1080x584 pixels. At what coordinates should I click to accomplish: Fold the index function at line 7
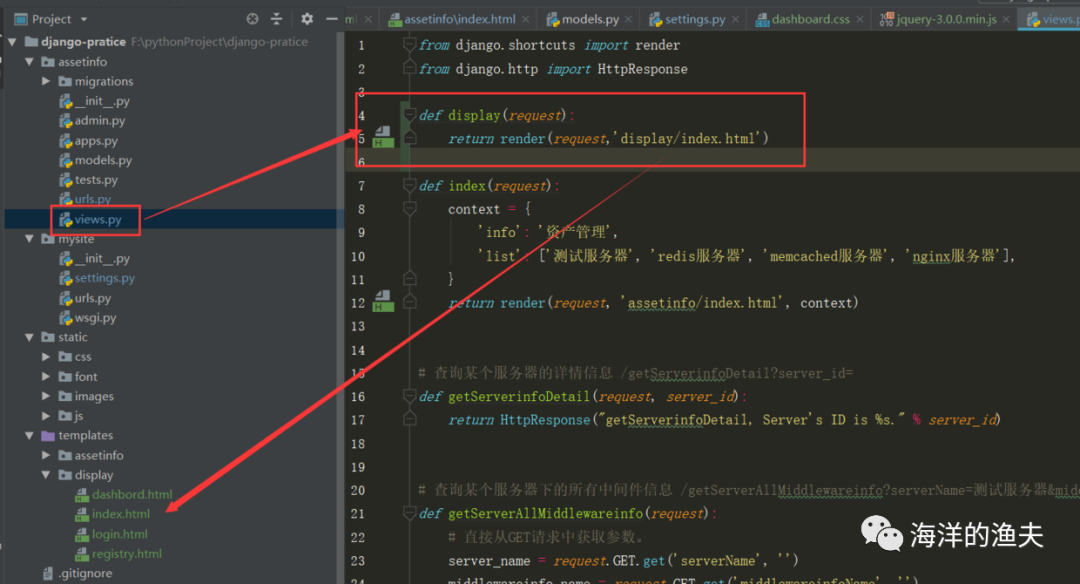click(x=409, y=185)
